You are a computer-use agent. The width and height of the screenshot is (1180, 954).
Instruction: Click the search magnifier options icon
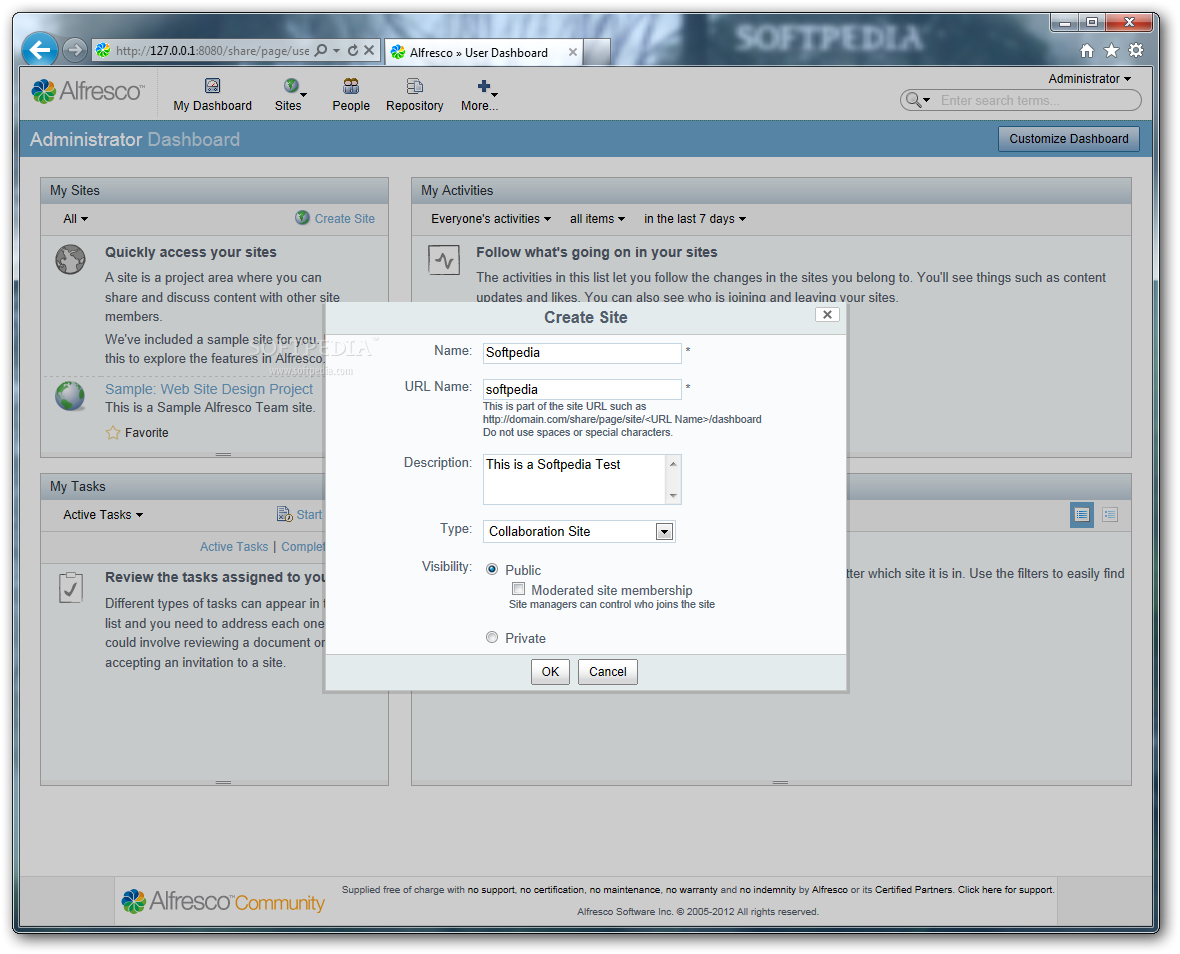[x=917, y=100]
